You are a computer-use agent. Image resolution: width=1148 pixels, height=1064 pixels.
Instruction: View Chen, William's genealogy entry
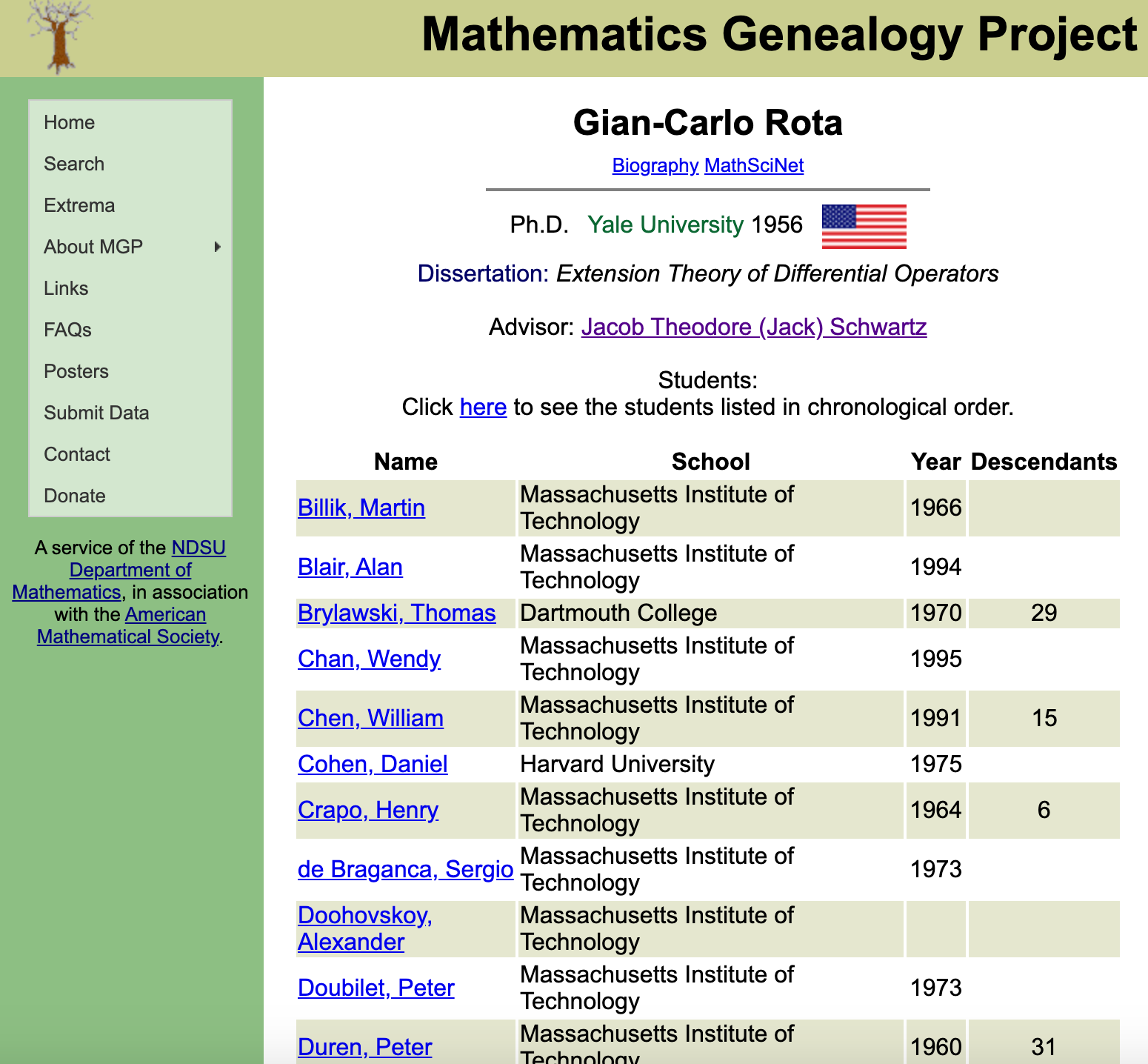point(370,718)
